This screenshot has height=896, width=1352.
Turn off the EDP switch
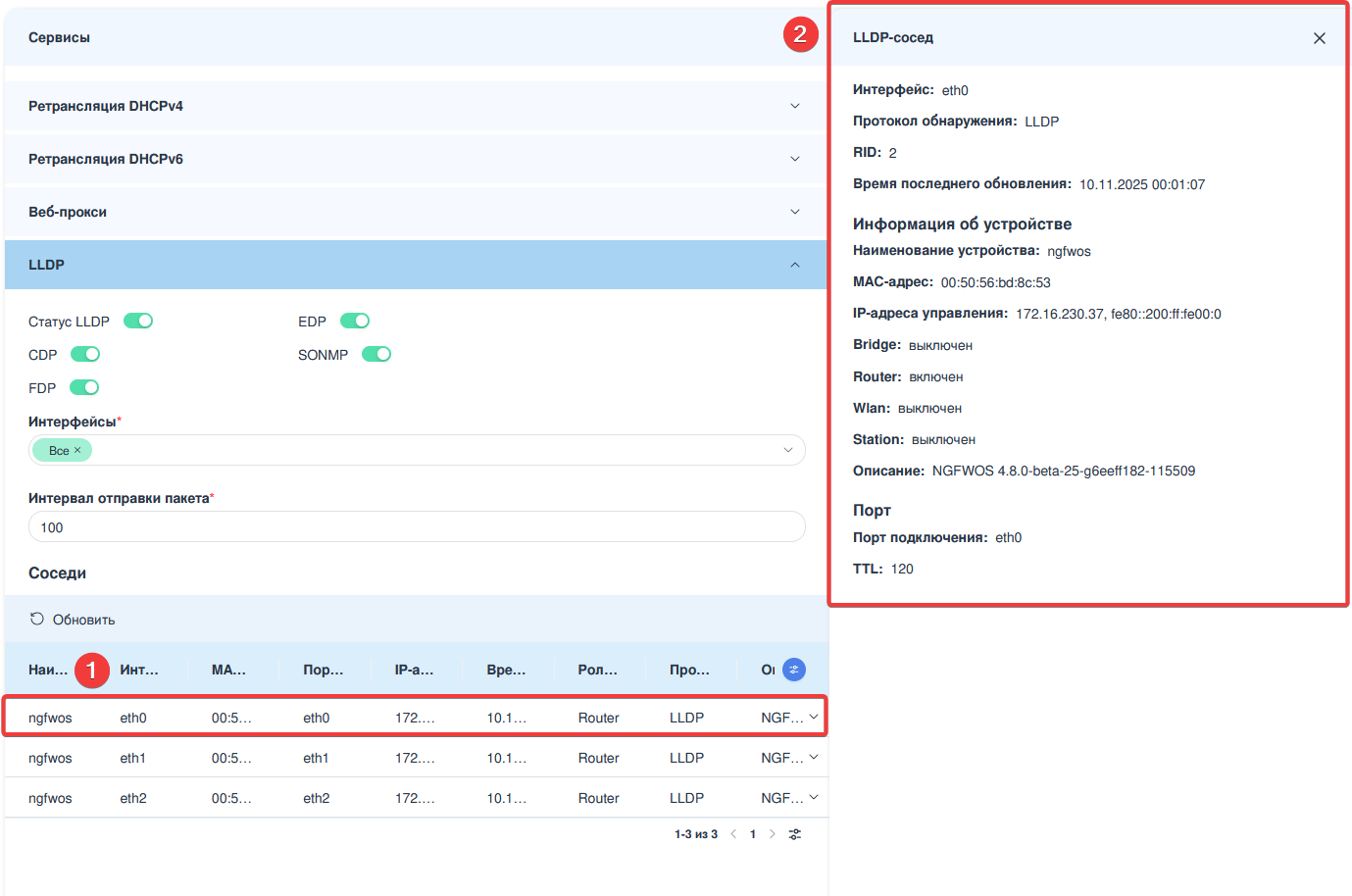355,322
